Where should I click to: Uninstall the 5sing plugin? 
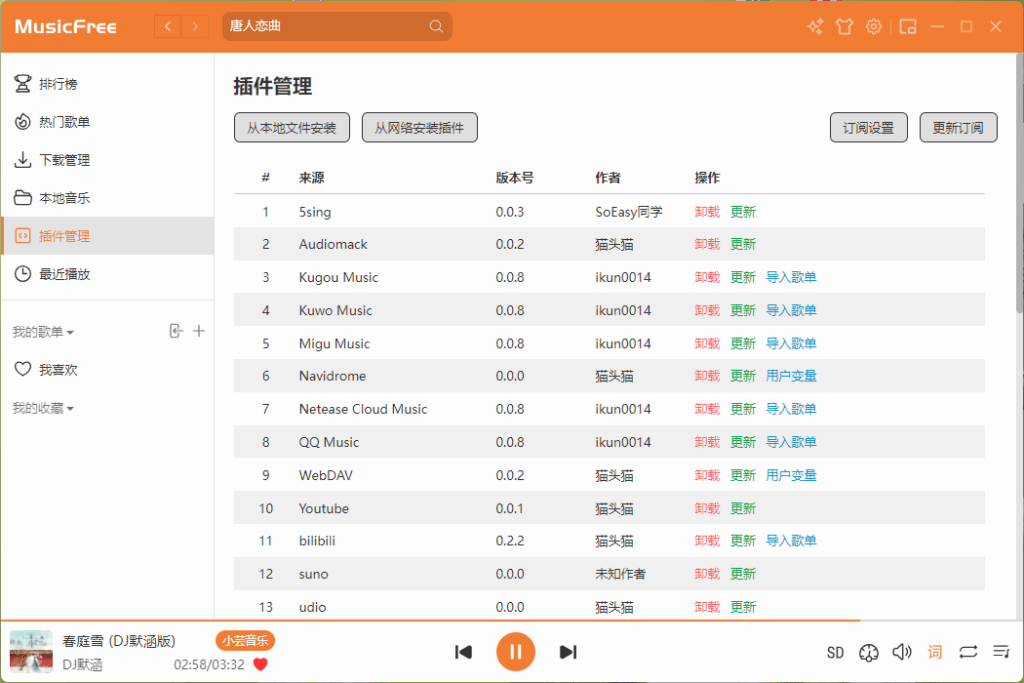707,212
